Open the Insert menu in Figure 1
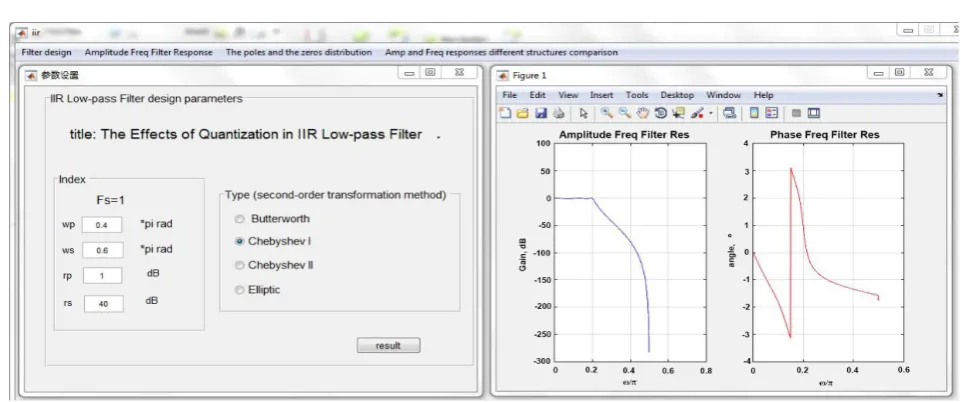The height and width of the screenshot is (402, 961). pos(601,96)
